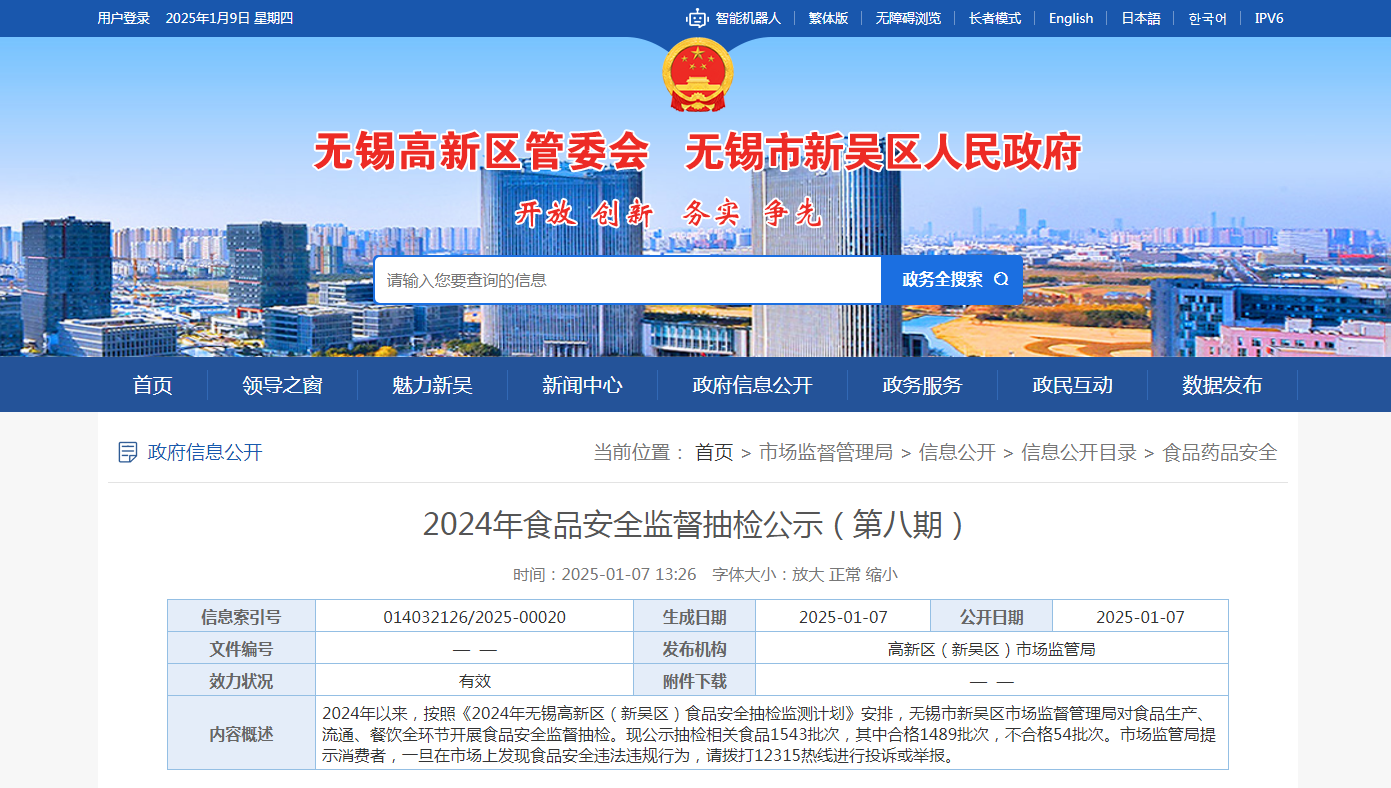Image resolution: width=1391 pixels, height=788 pixels.
Task: Open 魅力新吴 menu
Action: coord(432,385)
